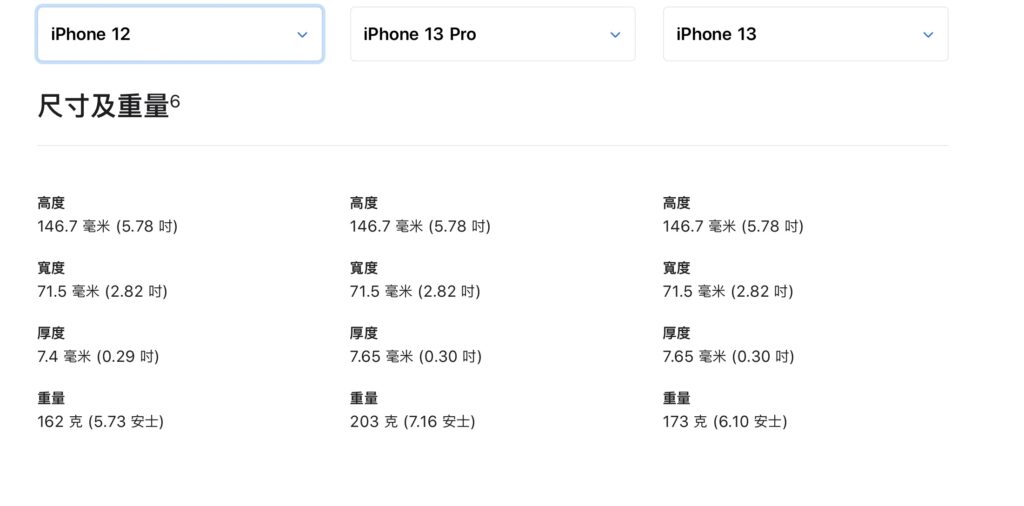The image size is (1024, 506).
Task: Open the iPhone 13 Pro model selector
Action: tap(492, 34)
